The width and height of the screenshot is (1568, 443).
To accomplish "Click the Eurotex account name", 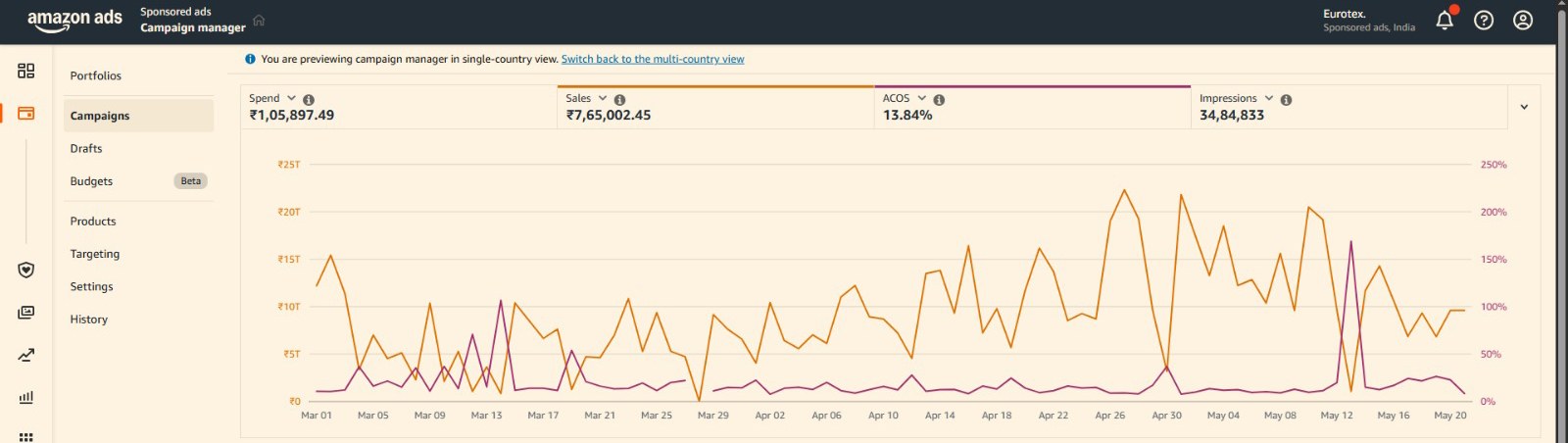I will pos(1344,14).
